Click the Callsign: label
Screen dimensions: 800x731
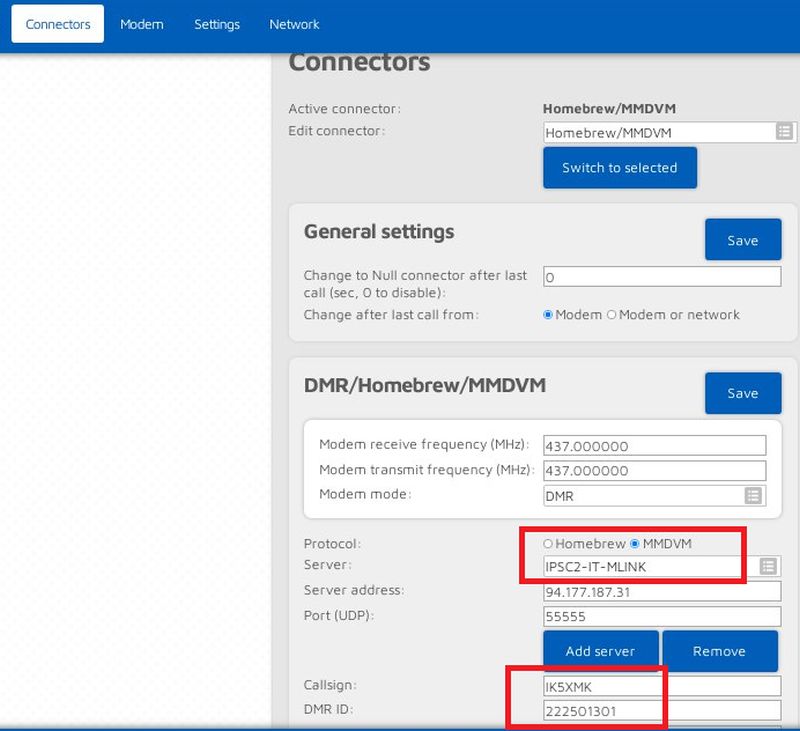330,685
